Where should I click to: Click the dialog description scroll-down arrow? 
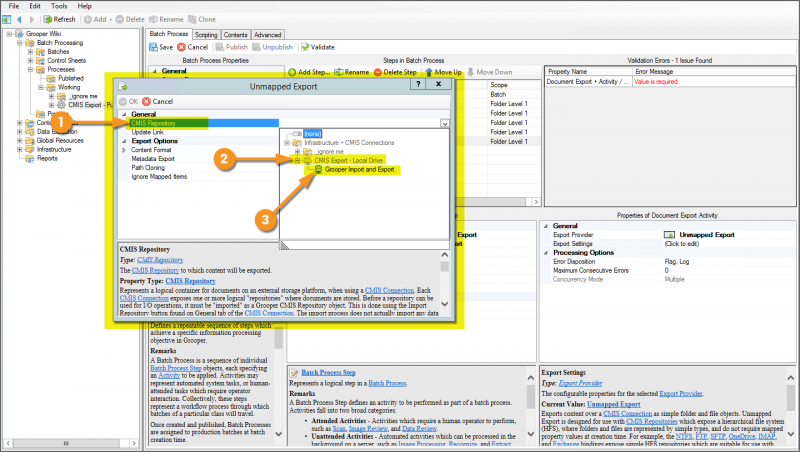click(444, 304)
